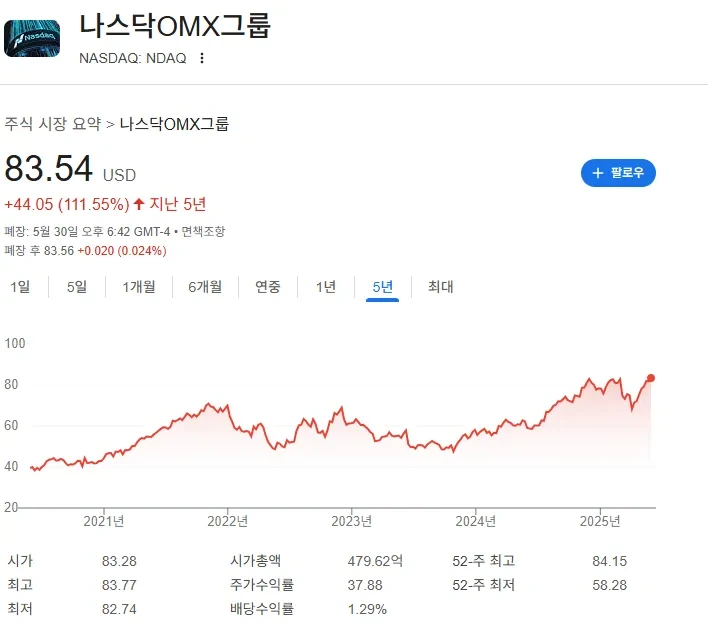This screenshot has height=631, width=708.
Task: Click the 2021년 axis label
Action: point(104,521)
